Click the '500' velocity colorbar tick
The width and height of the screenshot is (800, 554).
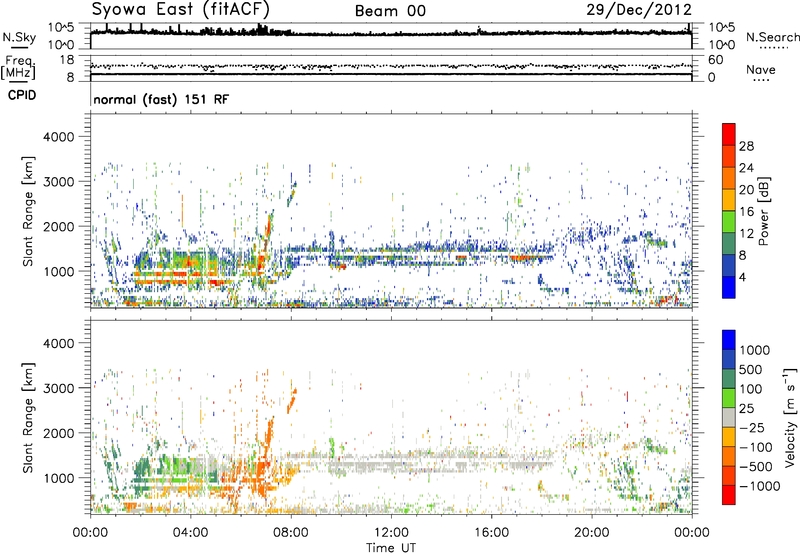(x=750, y=370)
